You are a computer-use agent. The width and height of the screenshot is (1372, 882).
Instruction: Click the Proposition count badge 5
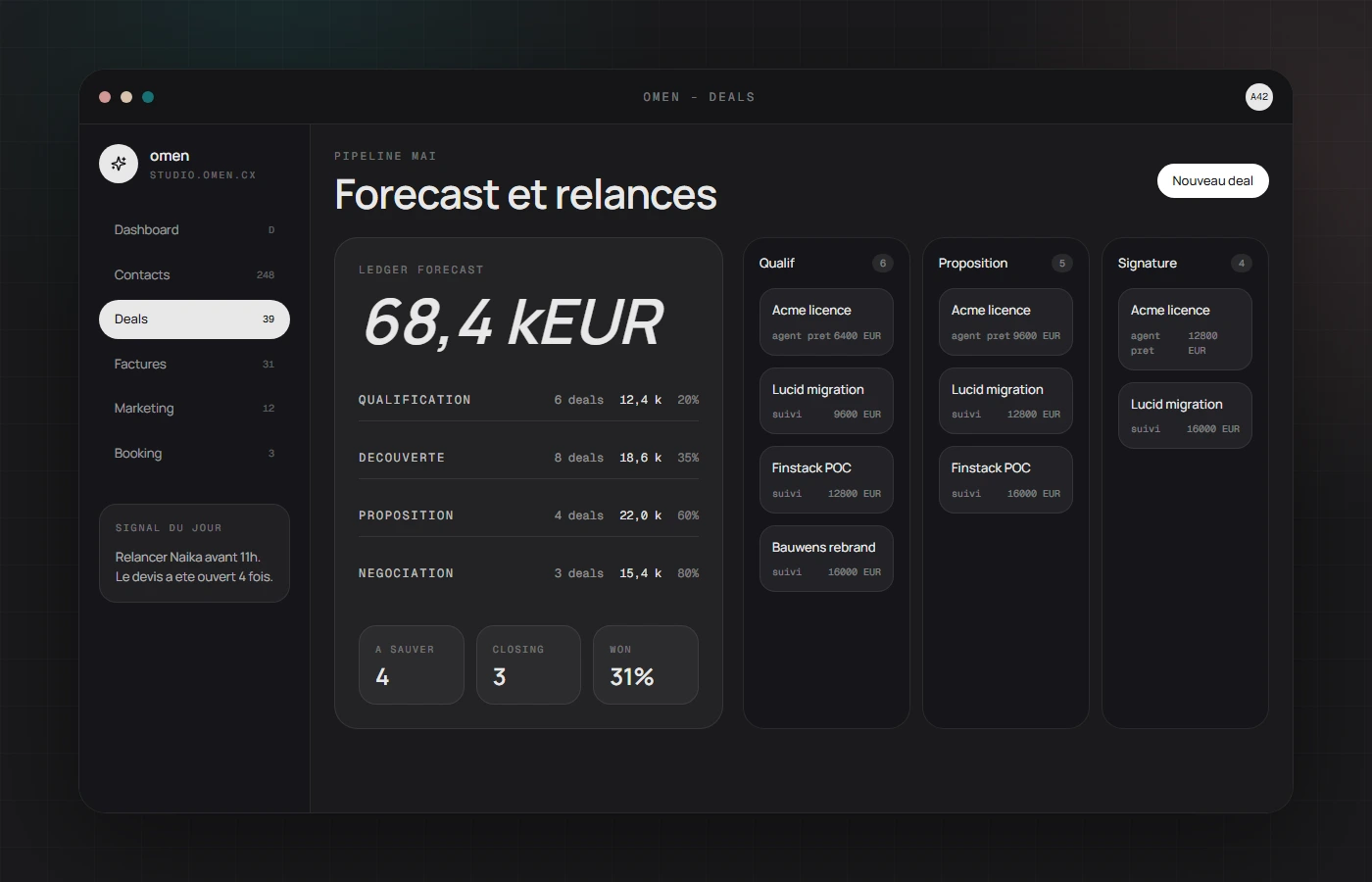pos(1062,264)
